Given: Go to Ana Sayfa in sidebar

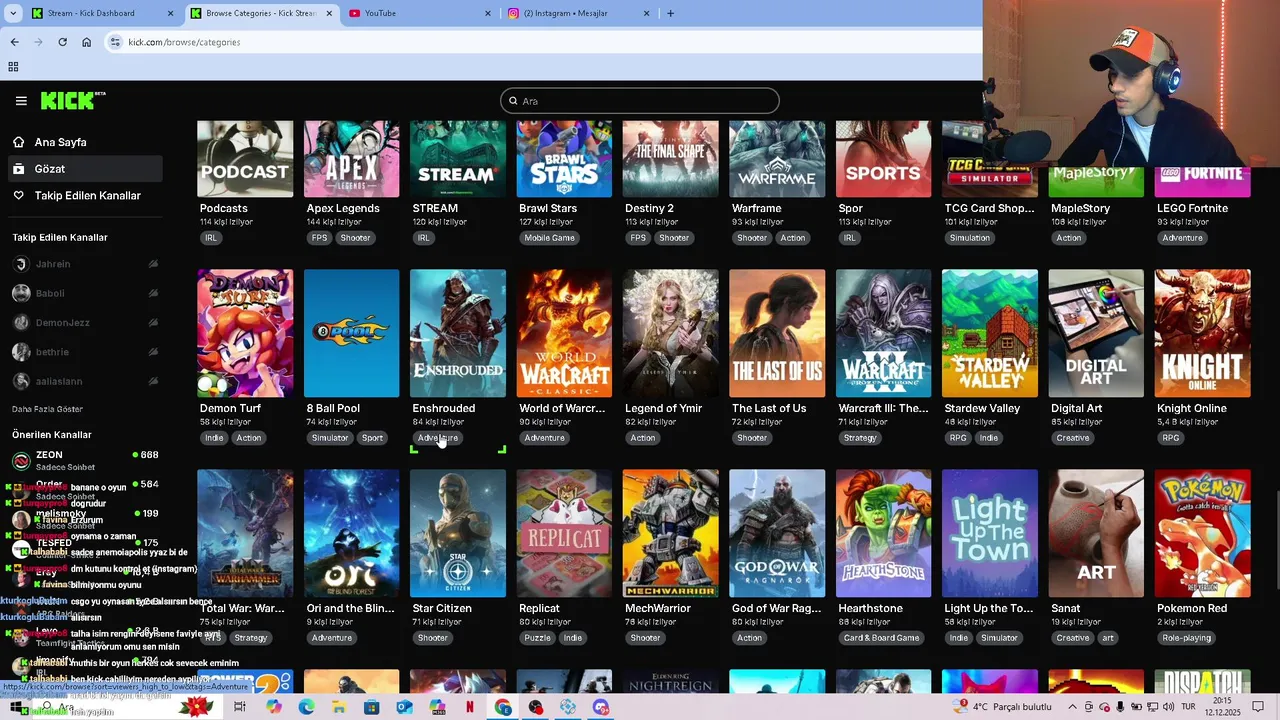Looking at the screenshot, I should [84, 142].
